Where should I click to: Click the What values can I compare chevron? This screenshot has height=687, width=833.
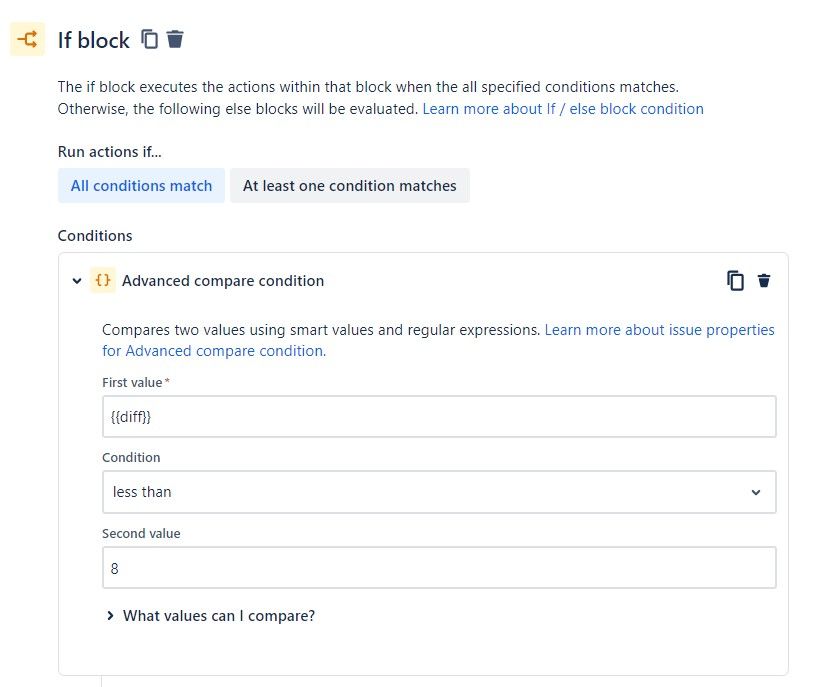point(110,615)
